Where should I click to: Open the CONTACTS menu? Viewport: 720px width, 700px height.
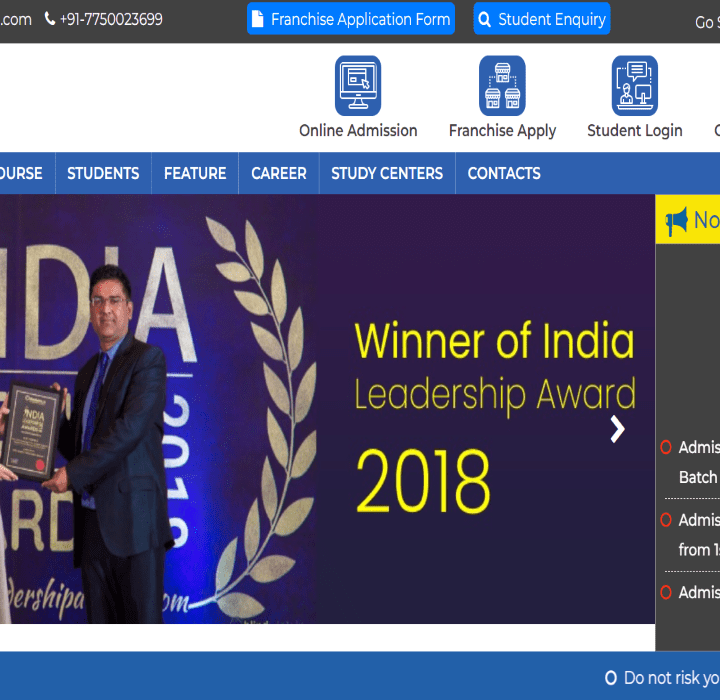pyautogui.click(x=504, y=173)
